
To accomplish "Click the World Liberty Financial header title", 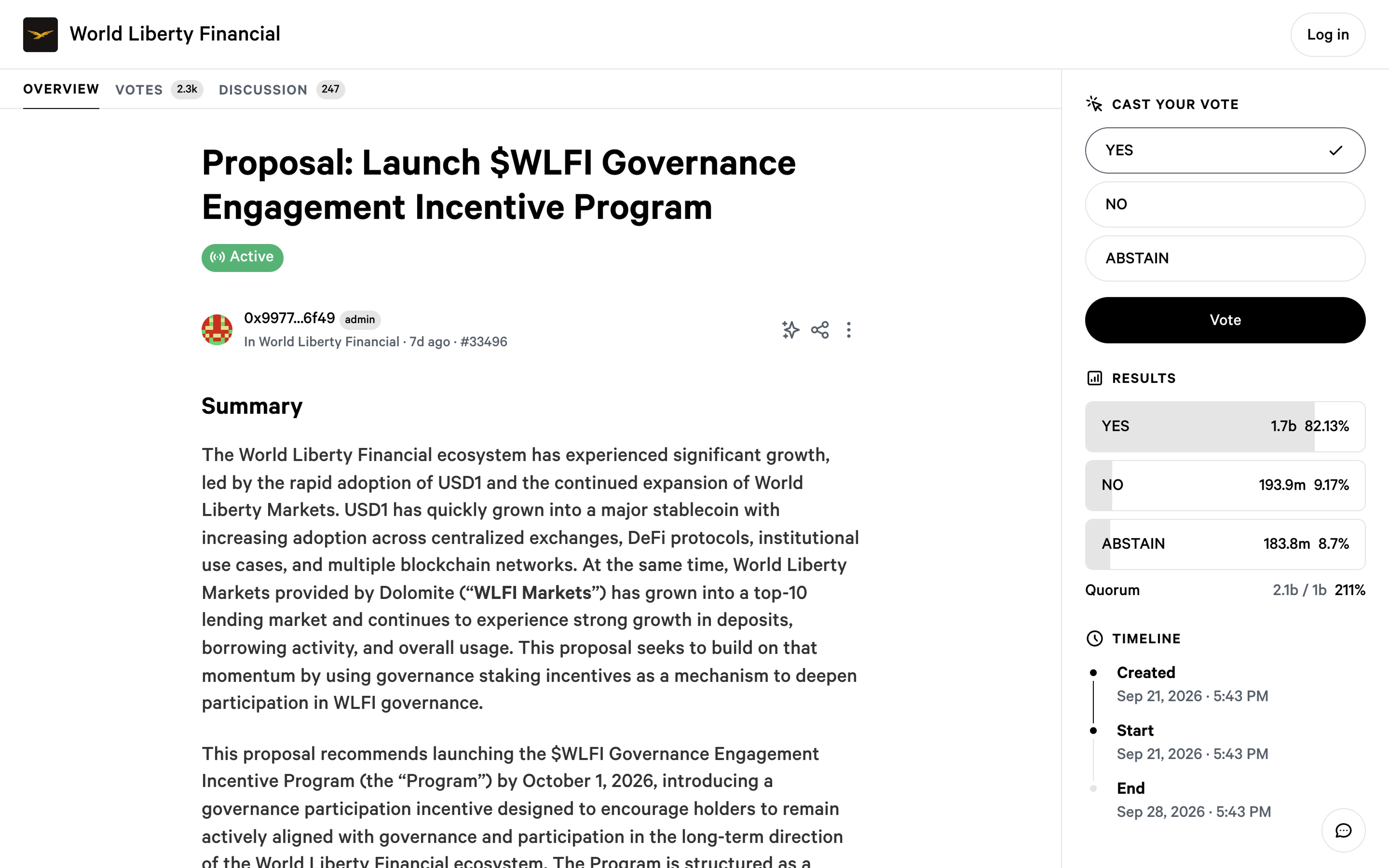I will click(175, 34).
